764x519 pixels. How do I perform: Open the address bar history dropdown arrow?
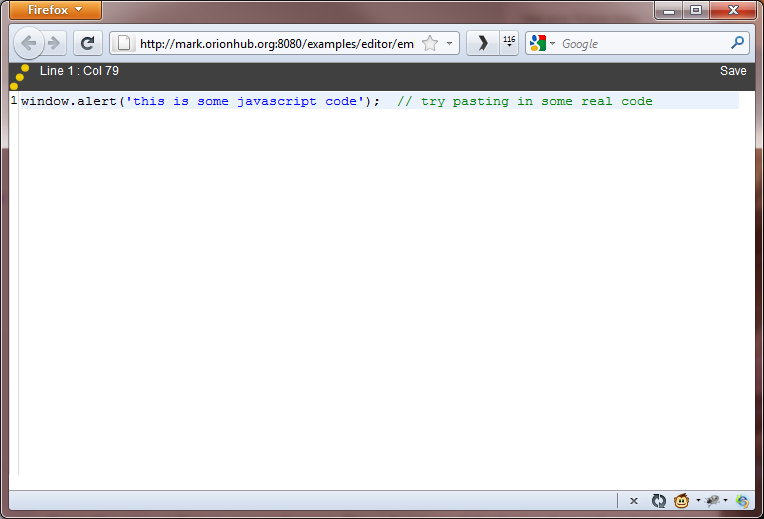click(x=449, y=43)
